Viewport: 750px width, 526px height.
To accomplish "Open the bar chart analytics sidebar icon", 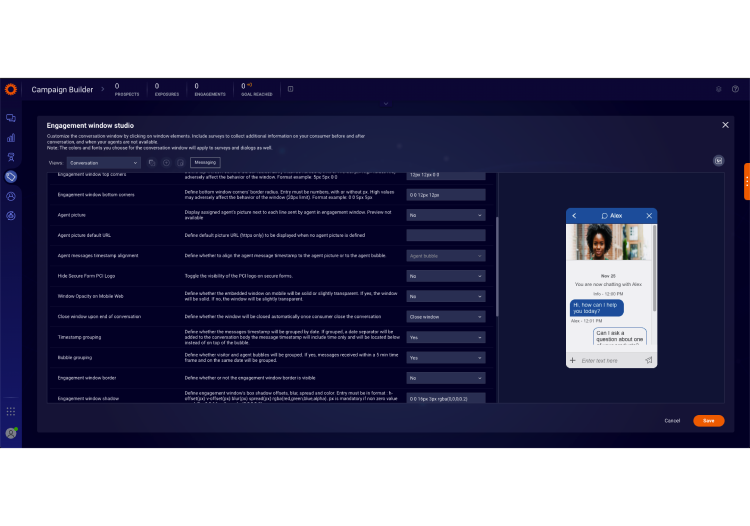I will pos(11,138).
